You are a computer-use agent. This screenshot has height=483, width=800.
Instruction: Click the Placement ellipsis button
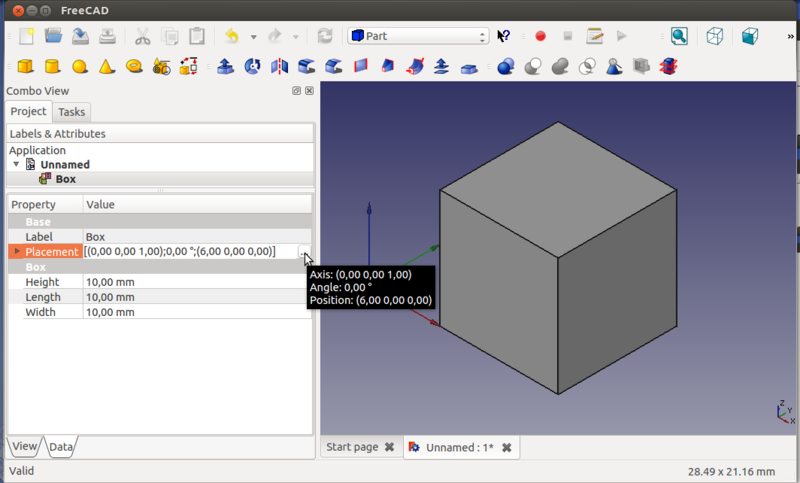tap(304, 252)
